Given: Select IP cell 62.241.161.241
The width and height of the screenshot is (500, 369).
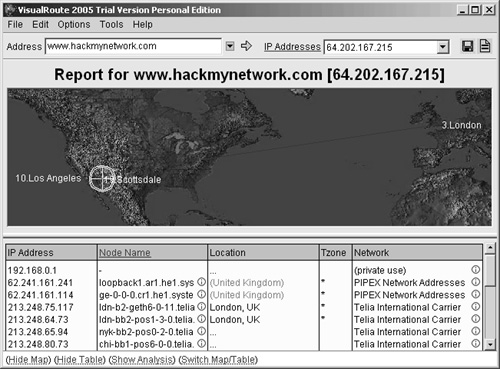Looking at the screenshot, I should point(40,282).
